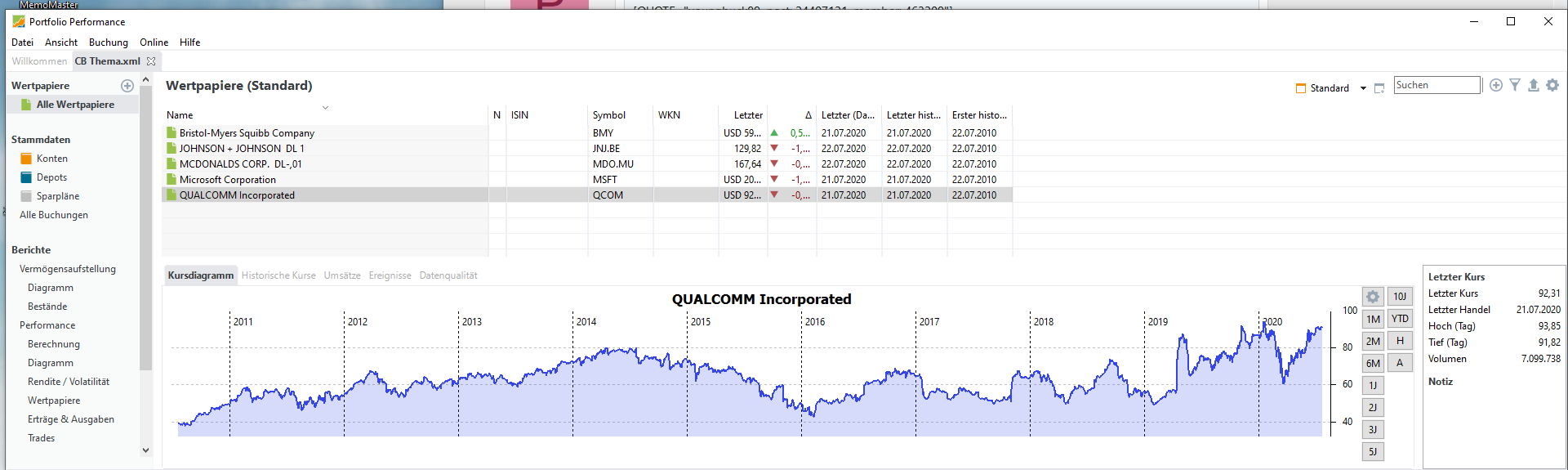Click the new view window icon beside Standard
The height and width of the screenshot is (470, 1568).
(1379, 88)
